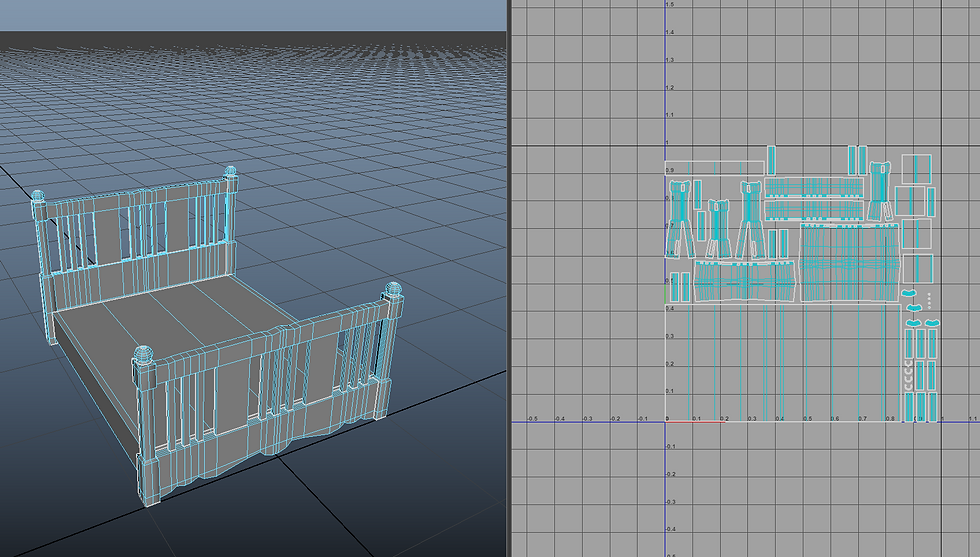Click the 1.3 label on the vertical axis
Image resolution: width=980 pixels, height=557 pixels.
[x=670, y=60]
